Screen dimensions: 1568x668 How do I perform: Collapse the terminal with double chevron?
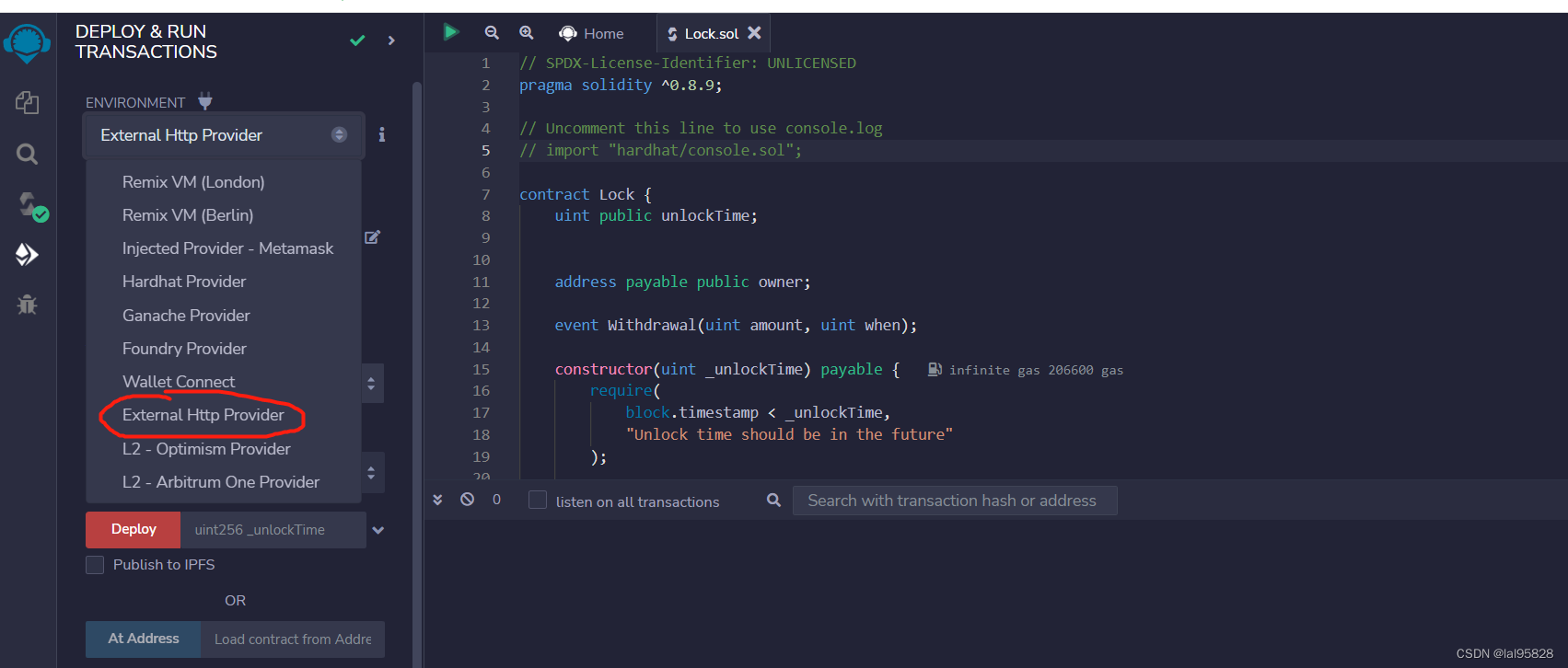coord(437,500)
